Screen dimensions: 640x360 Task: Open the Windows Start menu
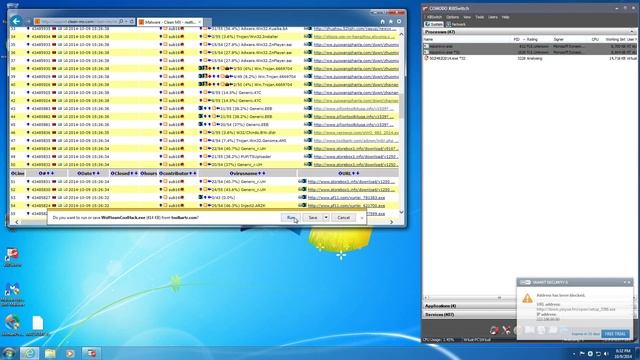pyautogui.click(x=8, y=353)
